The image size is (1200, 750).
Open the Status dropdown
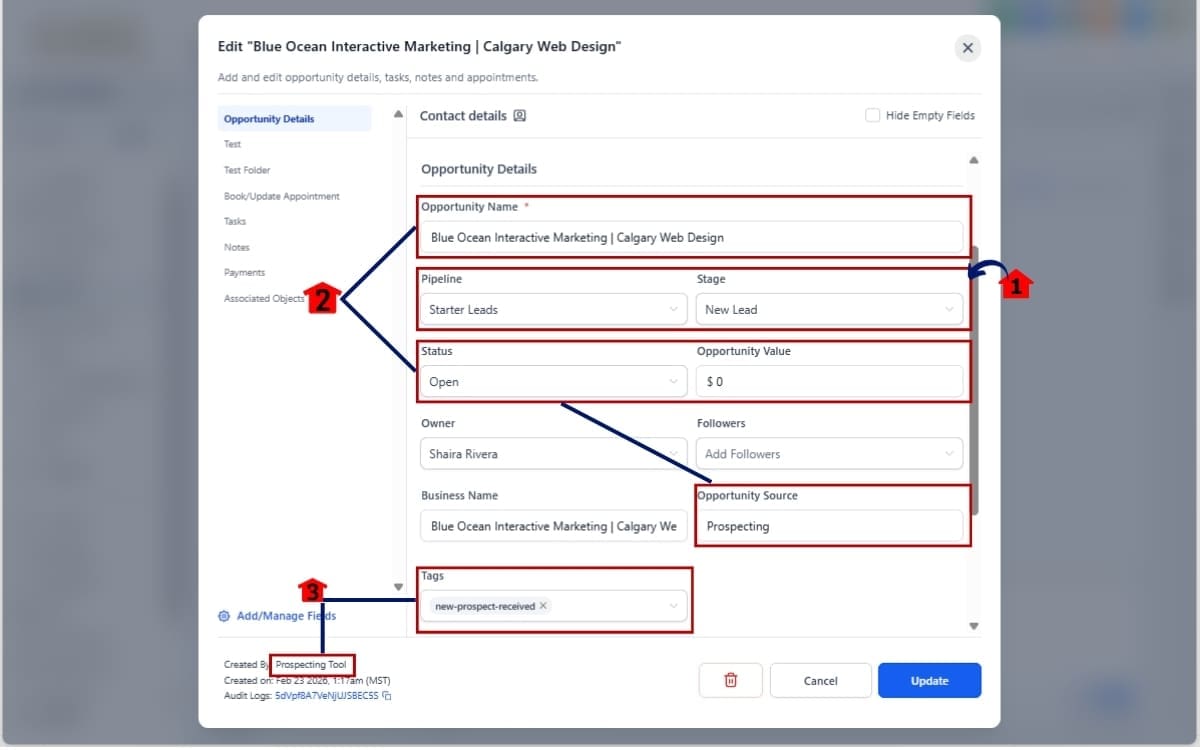pos(552,382)
